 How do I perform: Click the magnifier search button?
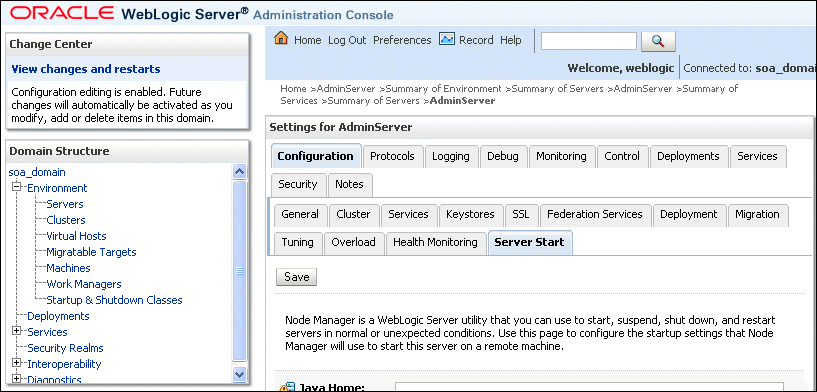(x=658, y=41)
